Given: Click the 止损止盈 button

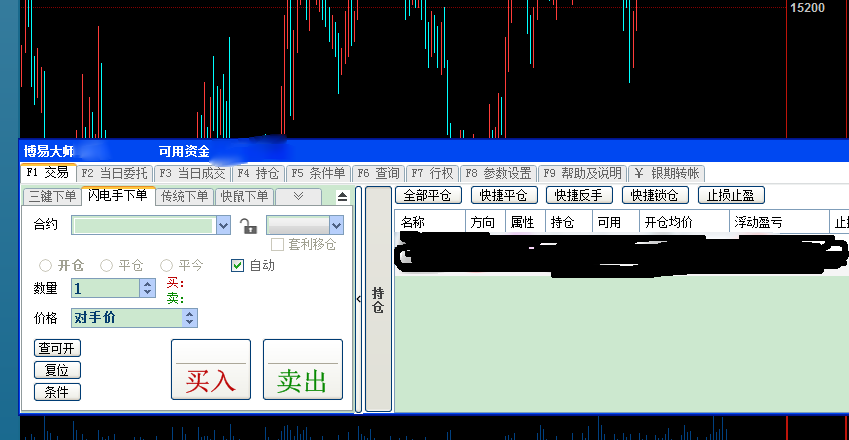Looking at the screenshot, I should pyautogui.click(x=731, y=195).
